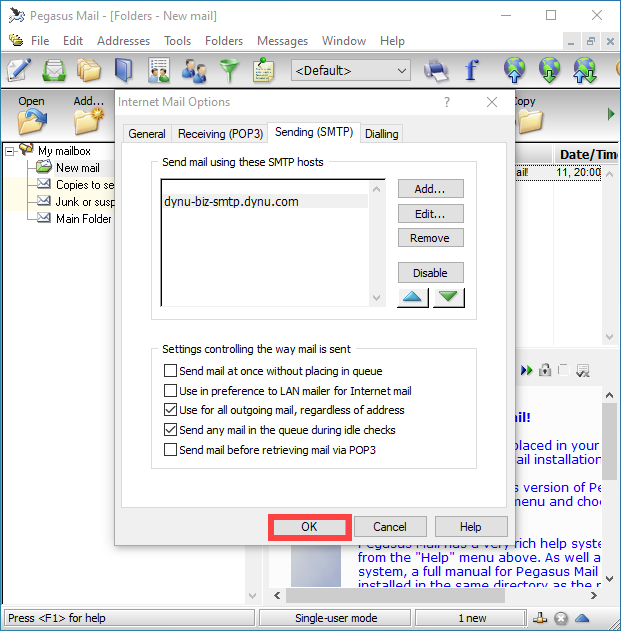This screenshot has height=631, width=621.
Task: Click globe with up arrow send icon
Action: click(514, 70)
